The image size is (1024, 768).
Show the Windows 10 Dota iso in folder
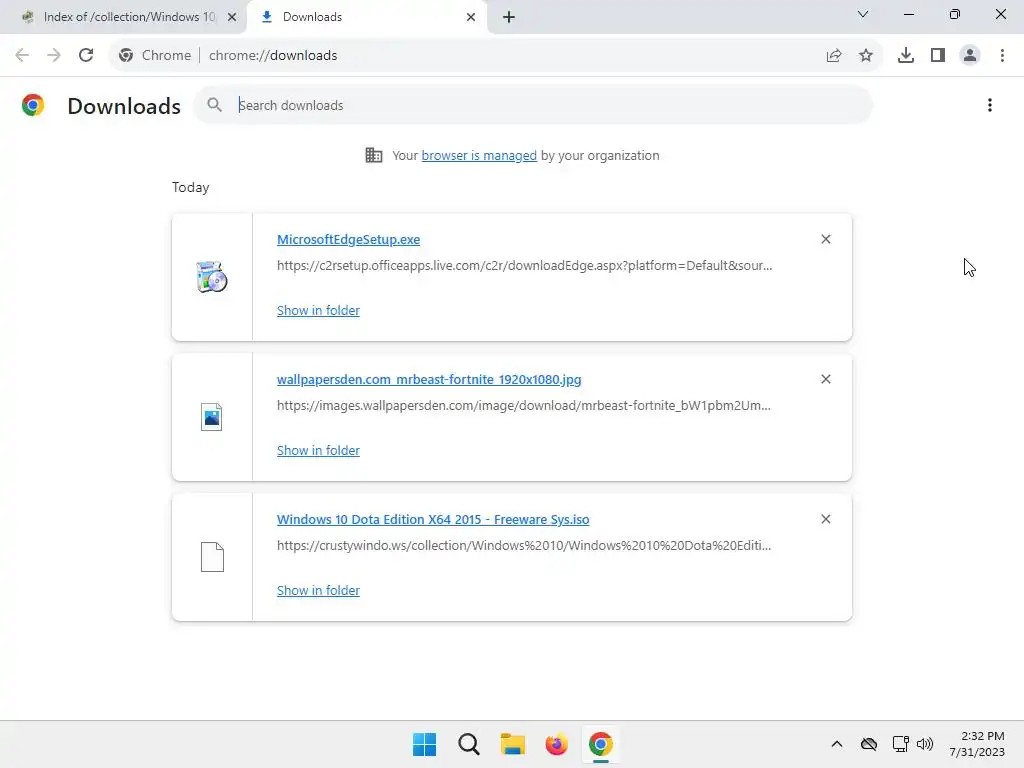click(x=318, y=590)
